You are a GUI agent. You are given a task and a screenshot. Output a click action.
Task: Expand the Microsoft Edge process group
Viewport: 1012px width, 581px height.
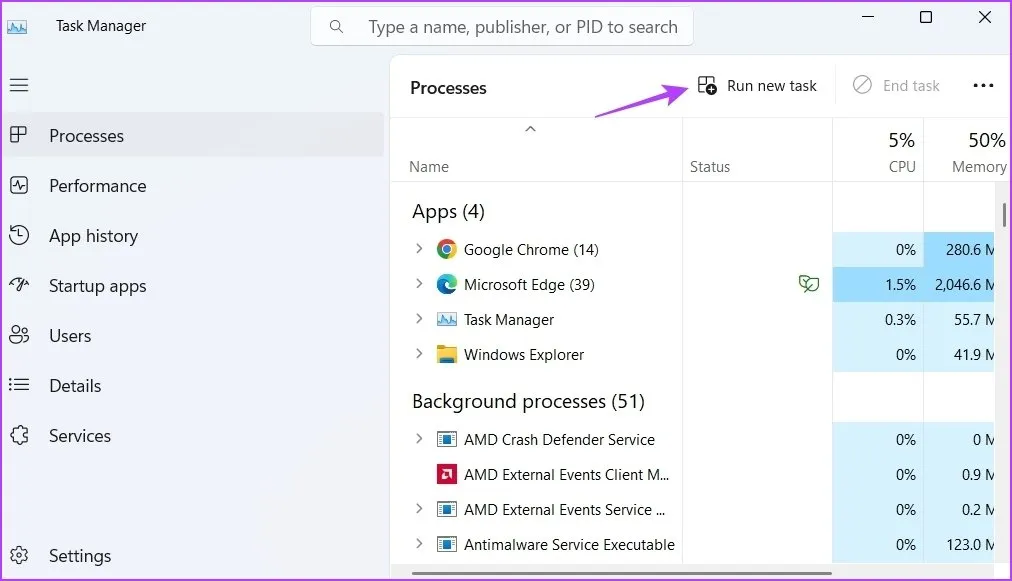click(419, 285)
